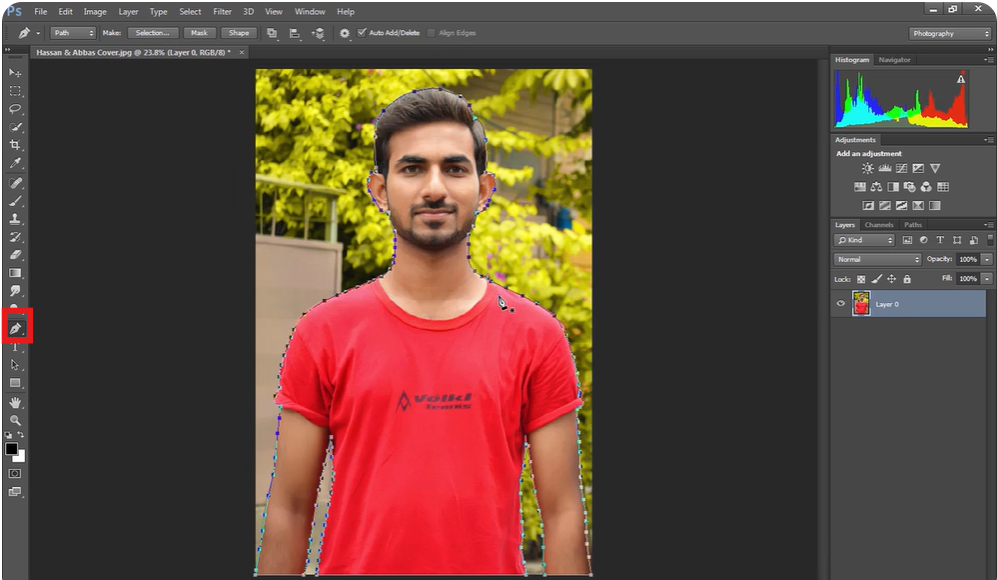This screenshot has height=580, width=997.
Task: Select the Blur/Smudge tool
Action: 15,291
